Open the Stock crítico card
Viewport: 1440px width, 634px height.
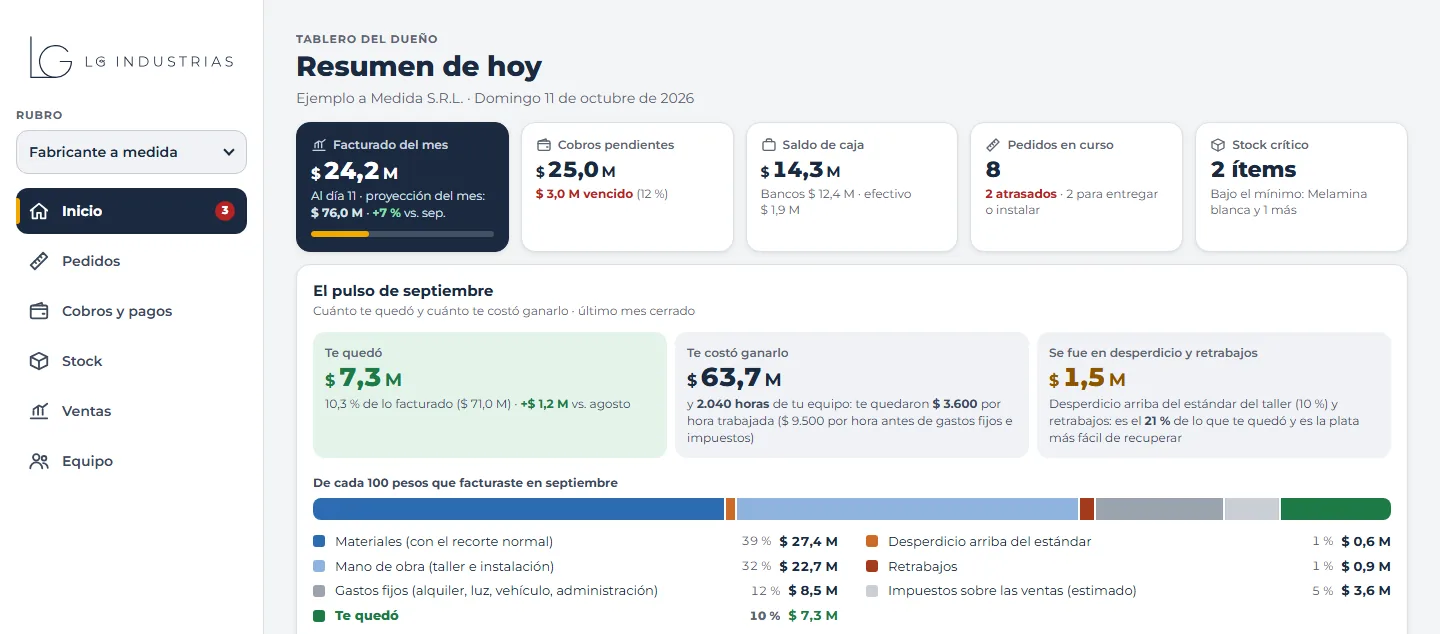click(1301, 187)
